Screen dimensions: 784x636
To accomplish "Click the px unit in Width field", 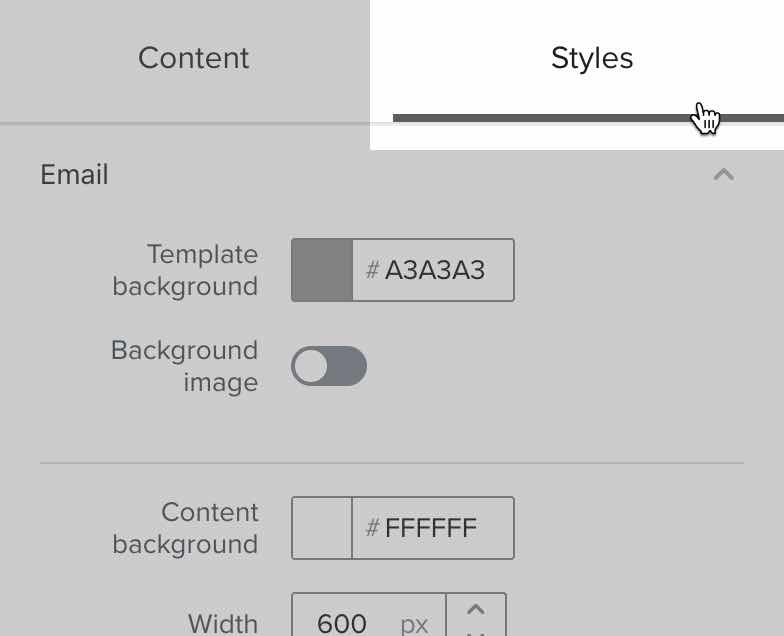I will click(414, 625).
